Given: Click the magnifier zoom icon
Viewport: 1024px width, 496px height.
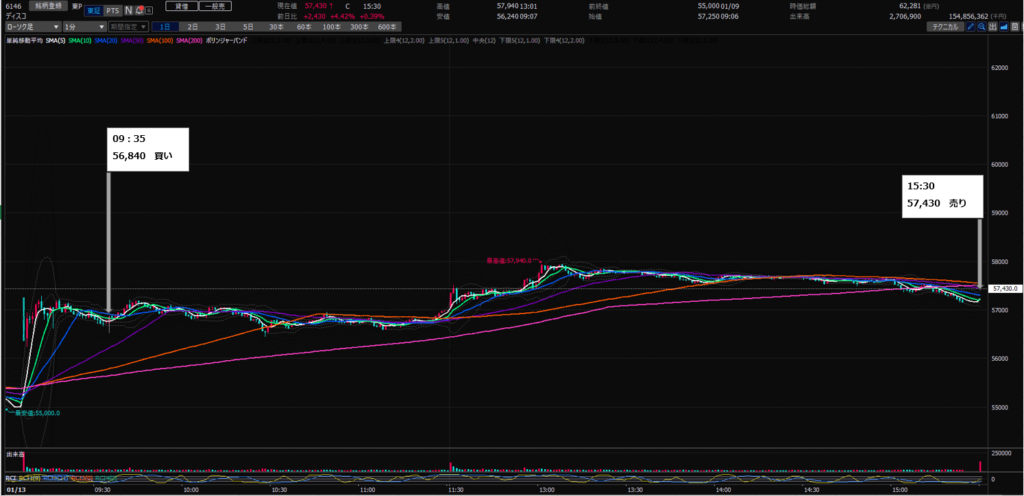Looking at the screenshot, I should 984,26.
